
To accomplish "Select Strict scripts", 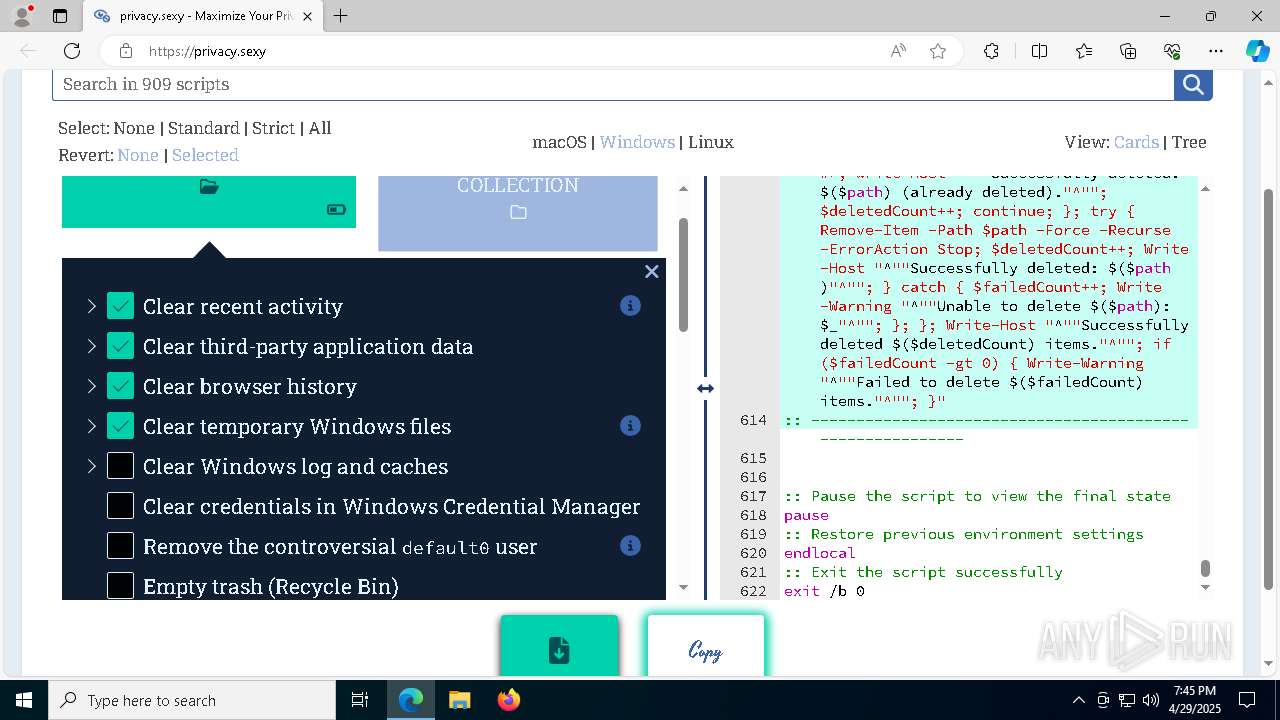I will (x=273, y=128).
